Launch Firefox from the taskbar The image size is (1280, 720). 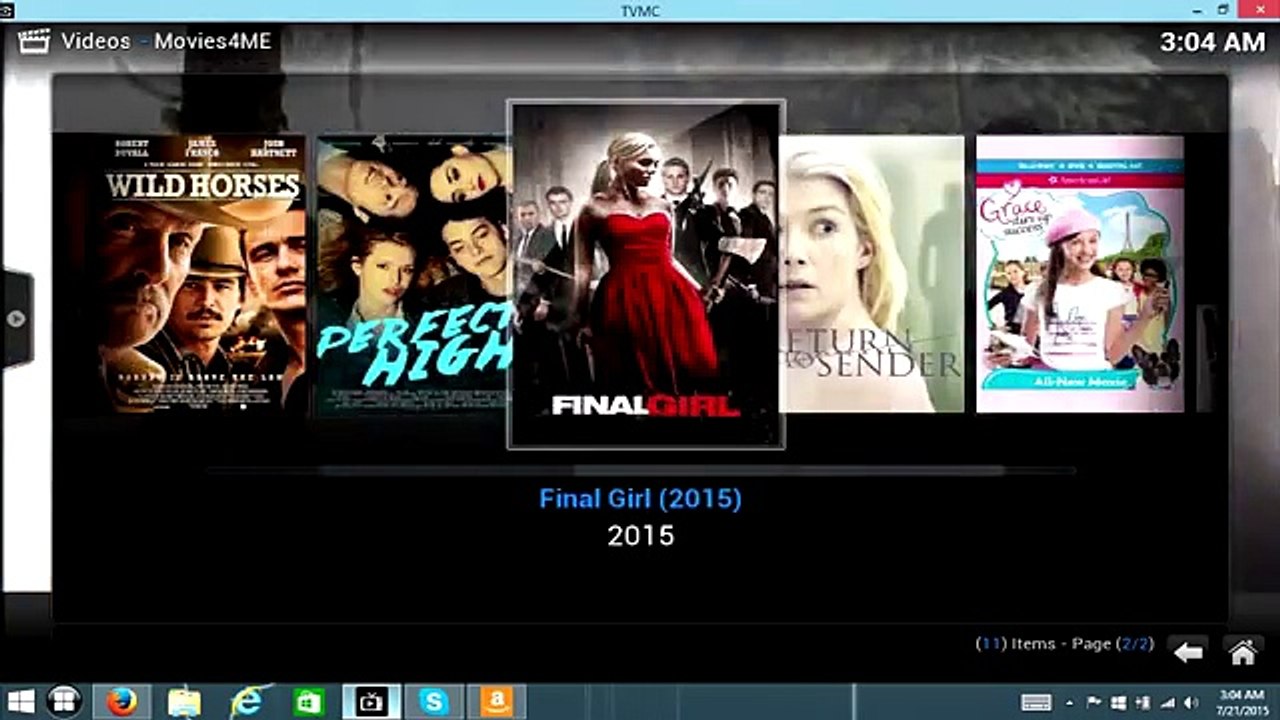pyautogui.click(x=122, y=702)
